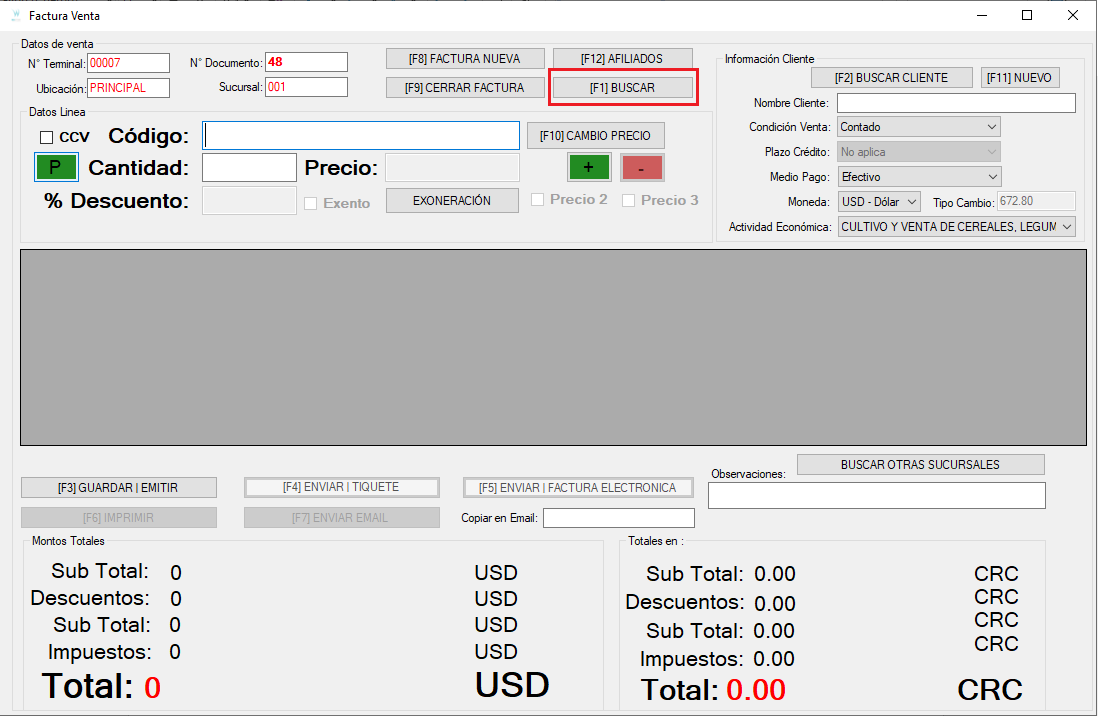The width and height of the screenshot is (1098, 716).
Task: Enable the Precio 2 checkbox
Action: [538, 200]
